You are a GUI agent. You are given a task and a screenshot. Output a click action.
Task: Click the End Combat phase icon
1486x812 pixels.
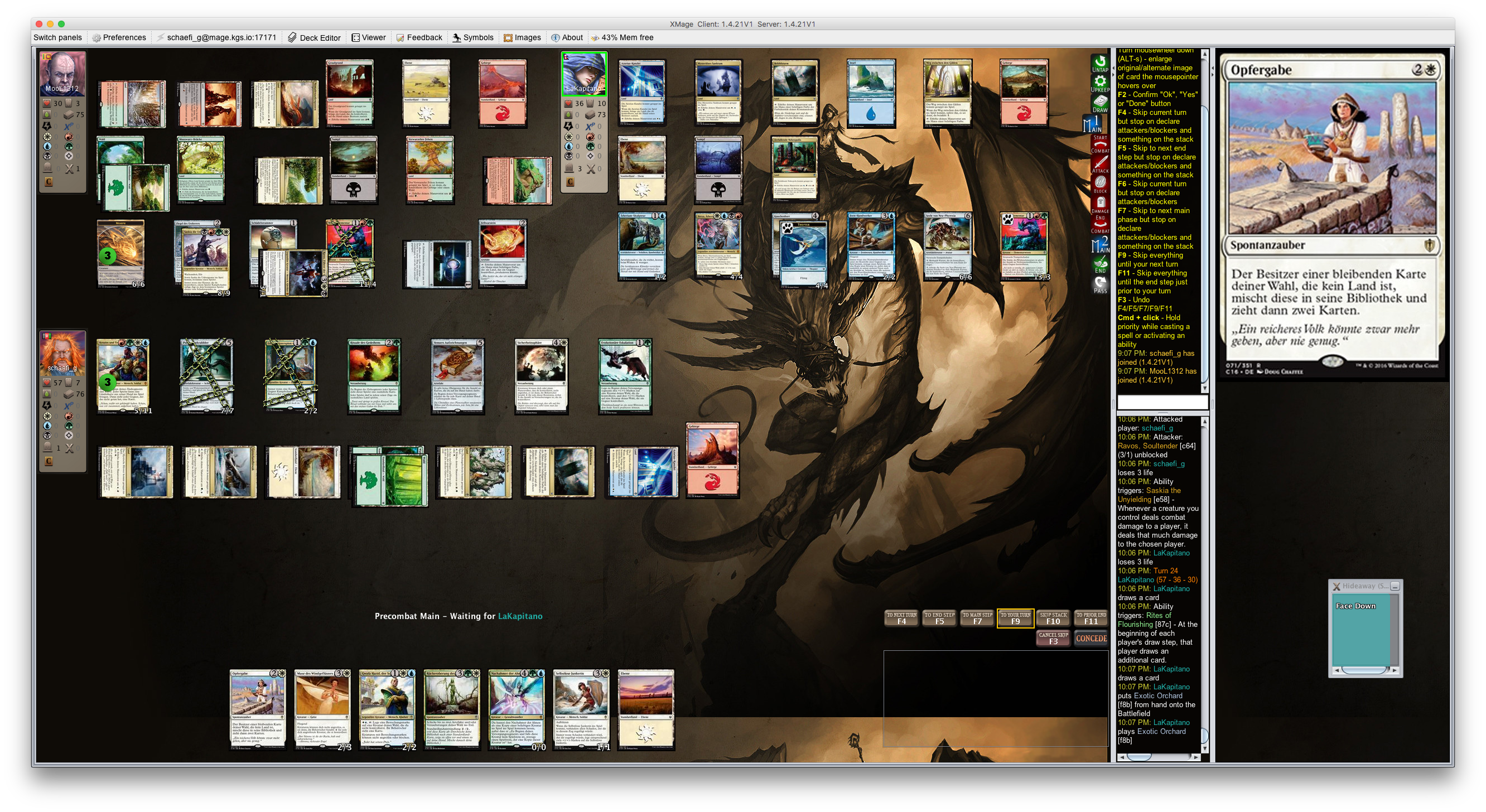1099,225
